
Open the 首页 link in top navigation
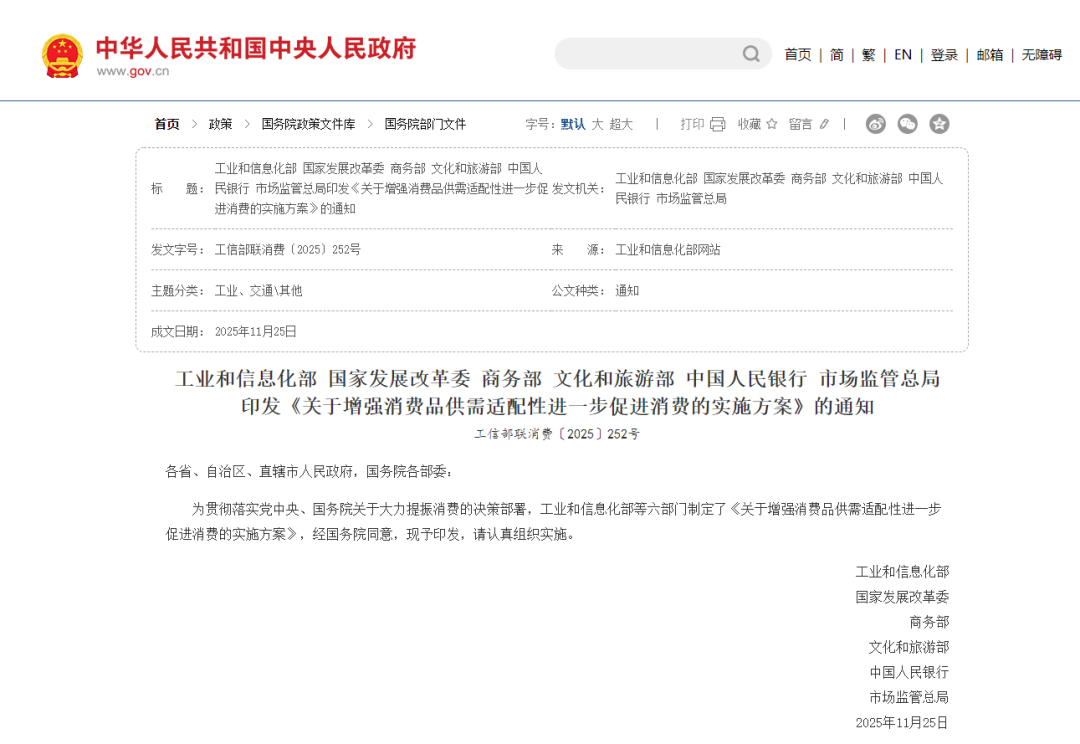(798, 54)
